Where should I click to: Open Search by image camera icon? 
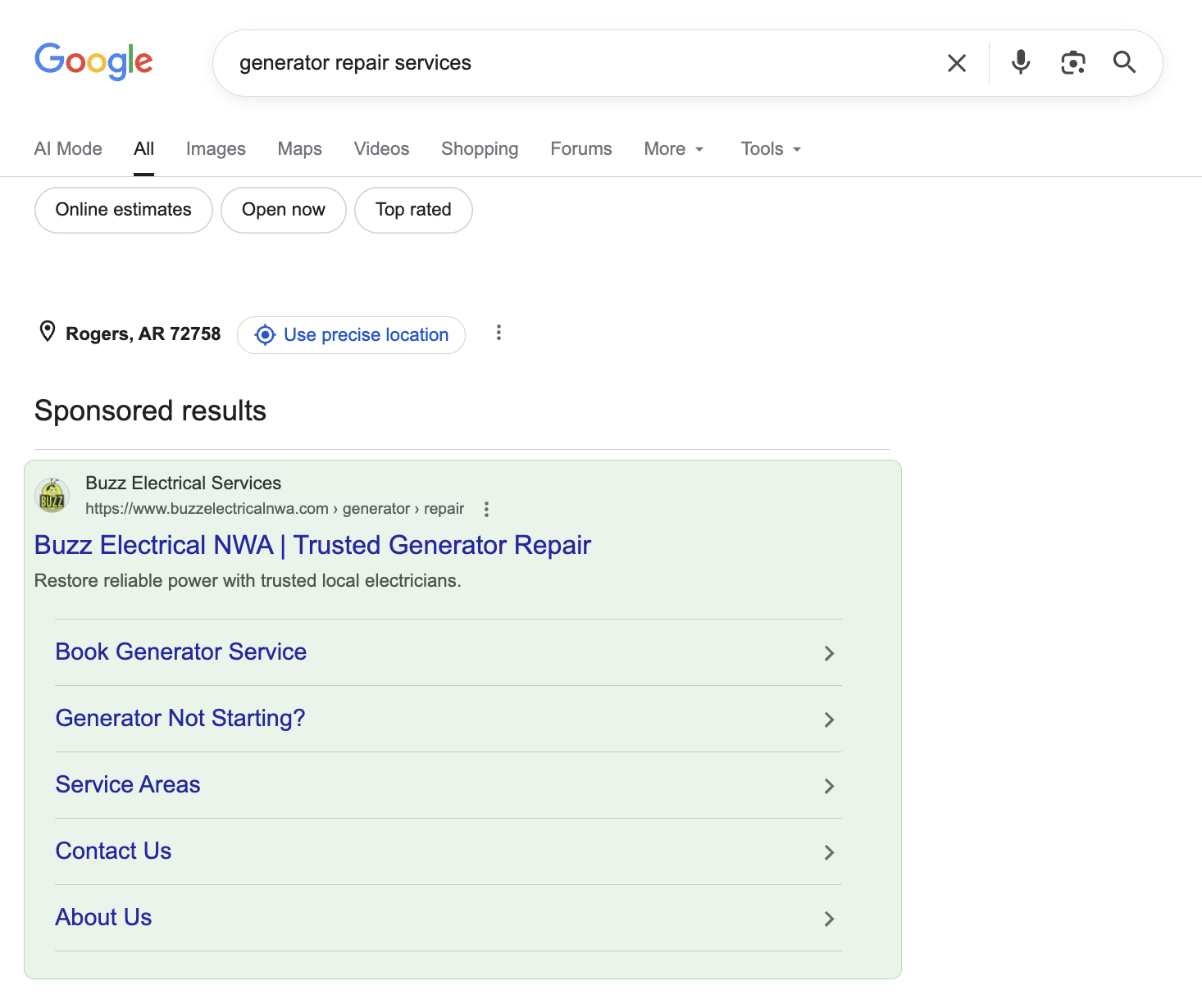(x=1073, y=62)
